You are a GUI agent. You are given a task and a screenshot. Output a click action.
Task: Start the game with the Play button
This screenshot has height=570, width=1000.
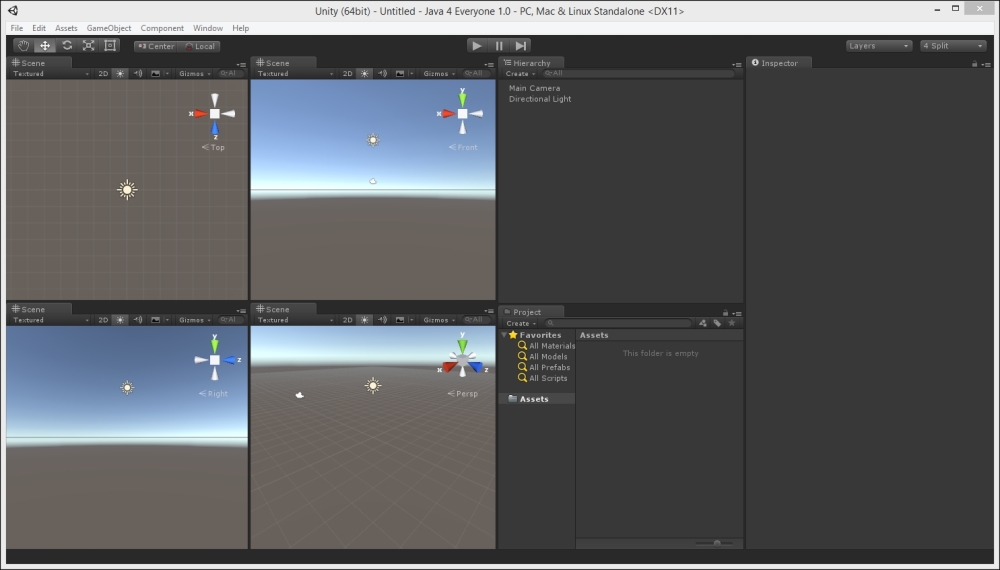[476, 46]
